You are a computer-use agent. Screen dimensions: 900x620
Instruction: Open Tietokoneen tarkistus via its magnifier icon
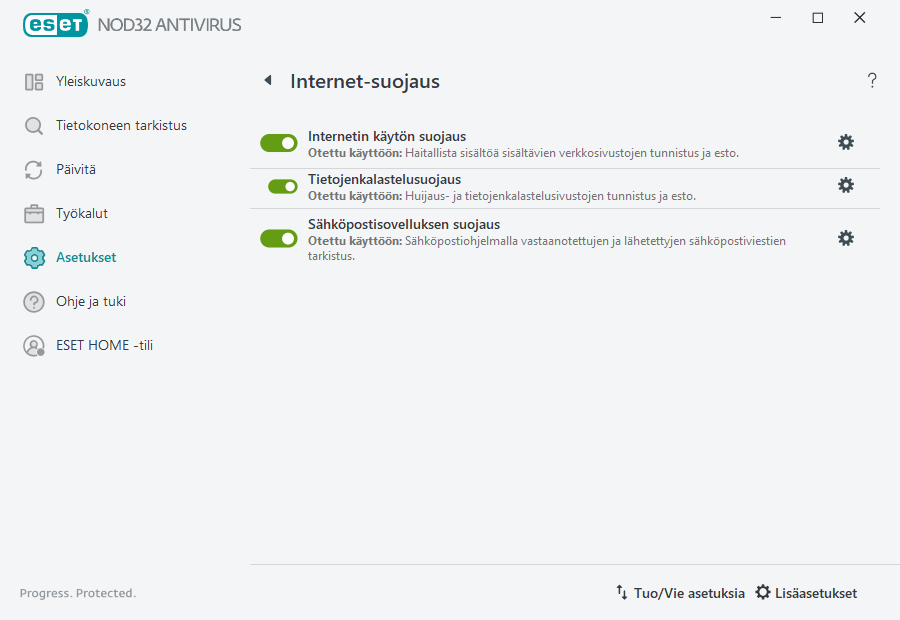(33, 125)
